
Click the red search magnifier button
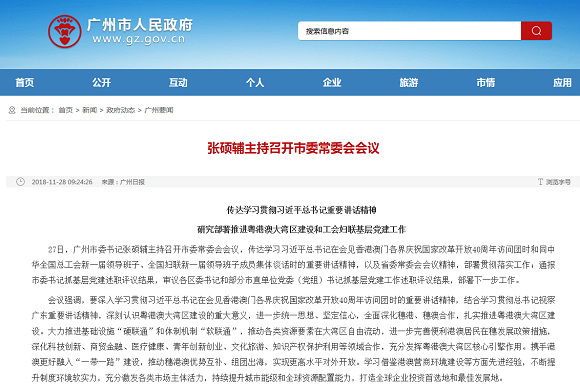pyautogui.click(x=536, y=31)
